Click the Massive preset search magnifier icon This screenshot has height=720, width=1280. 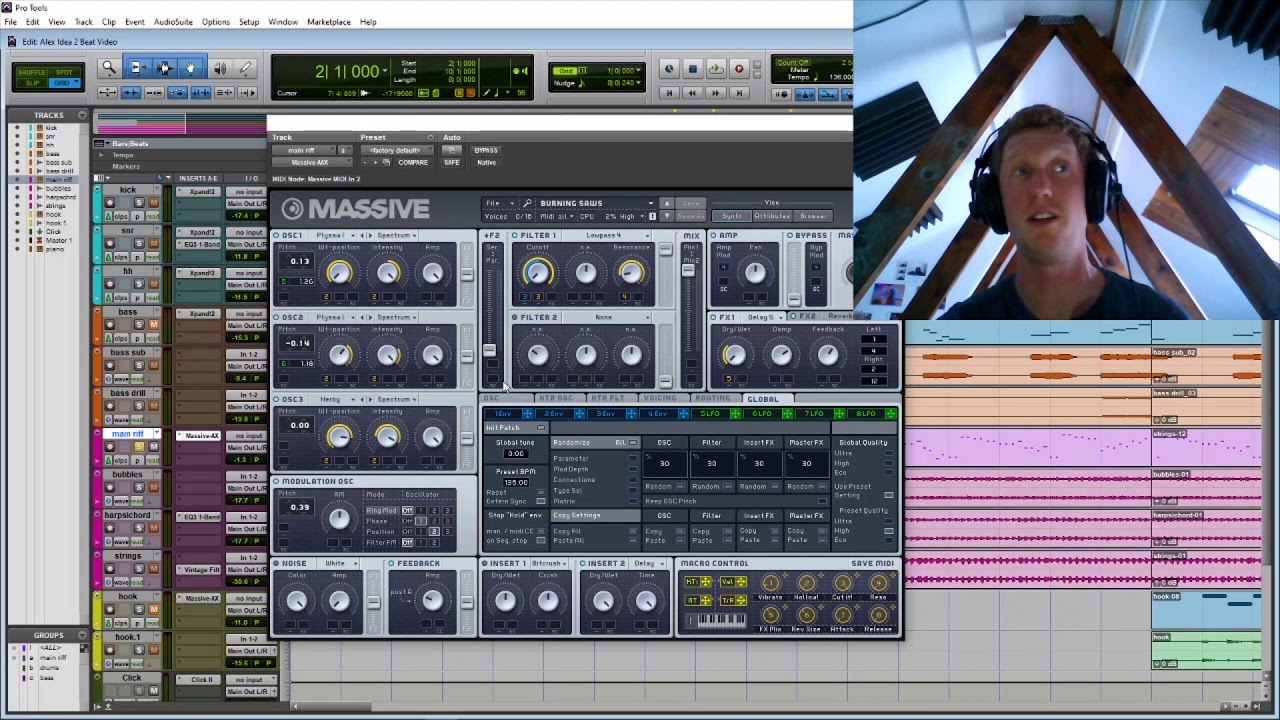click(528, 203)
